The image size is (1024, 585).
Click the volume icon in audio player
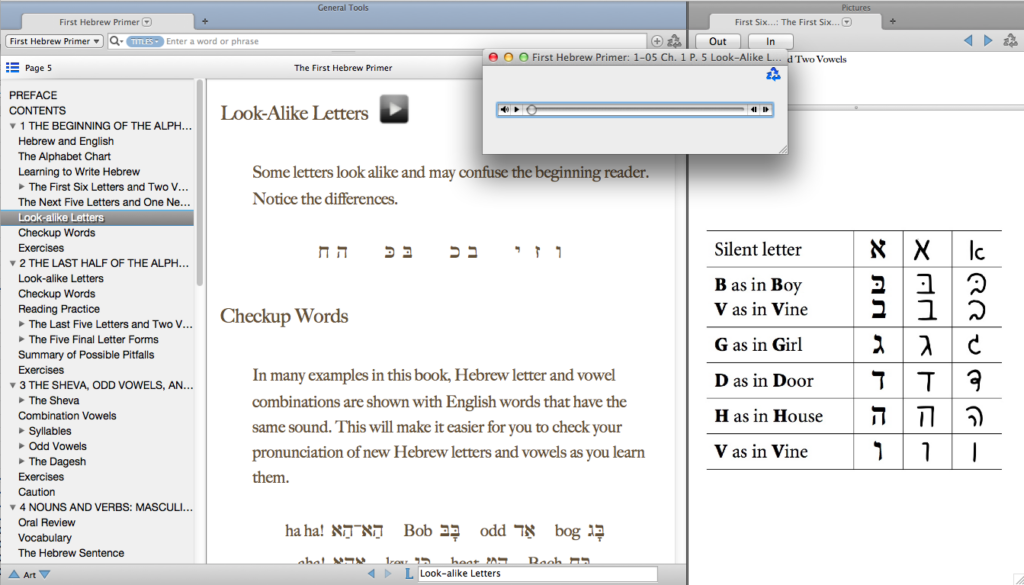[x=505, y=110]
